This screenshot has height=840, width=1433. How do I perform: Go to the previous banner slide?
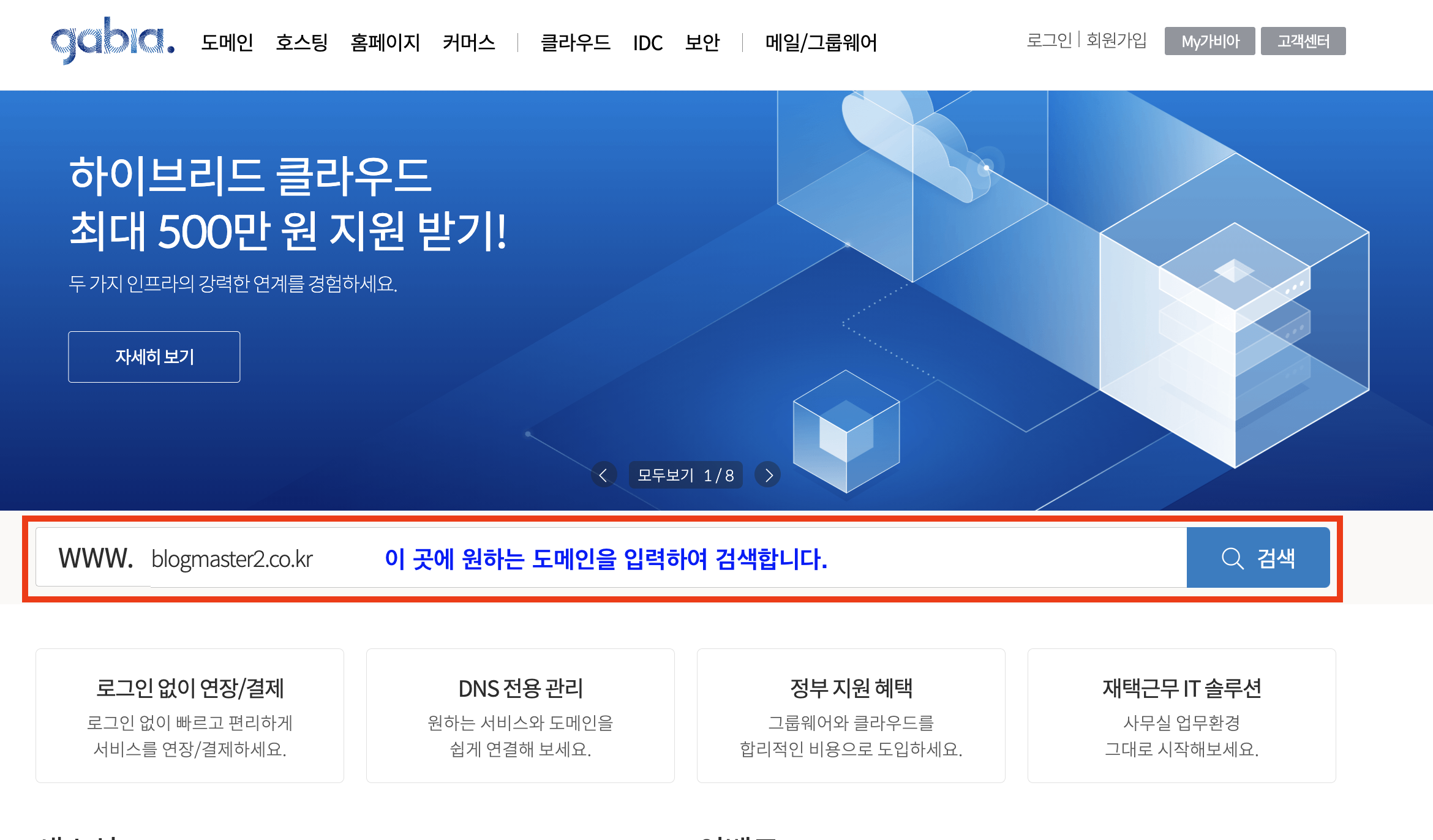pos(603,475)
